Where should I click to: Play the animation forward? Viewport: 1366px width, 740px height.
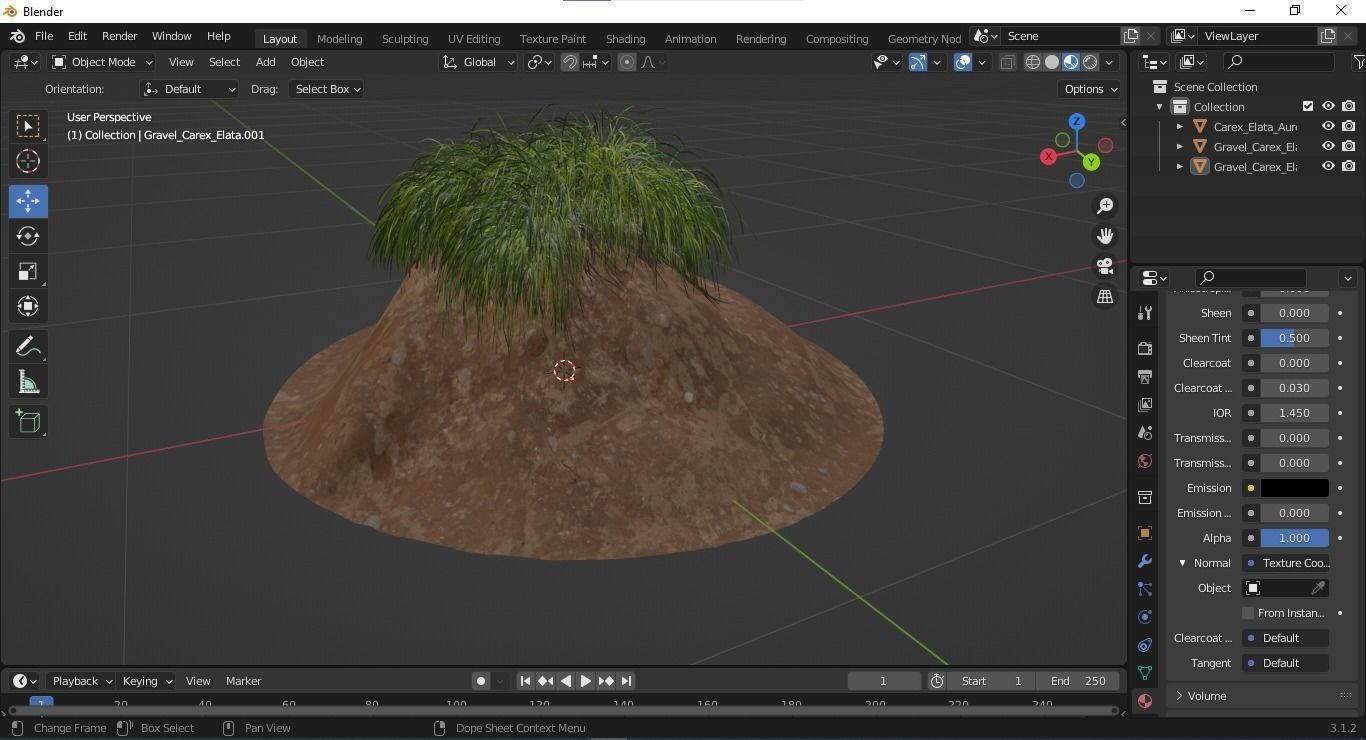click(586, 681)
